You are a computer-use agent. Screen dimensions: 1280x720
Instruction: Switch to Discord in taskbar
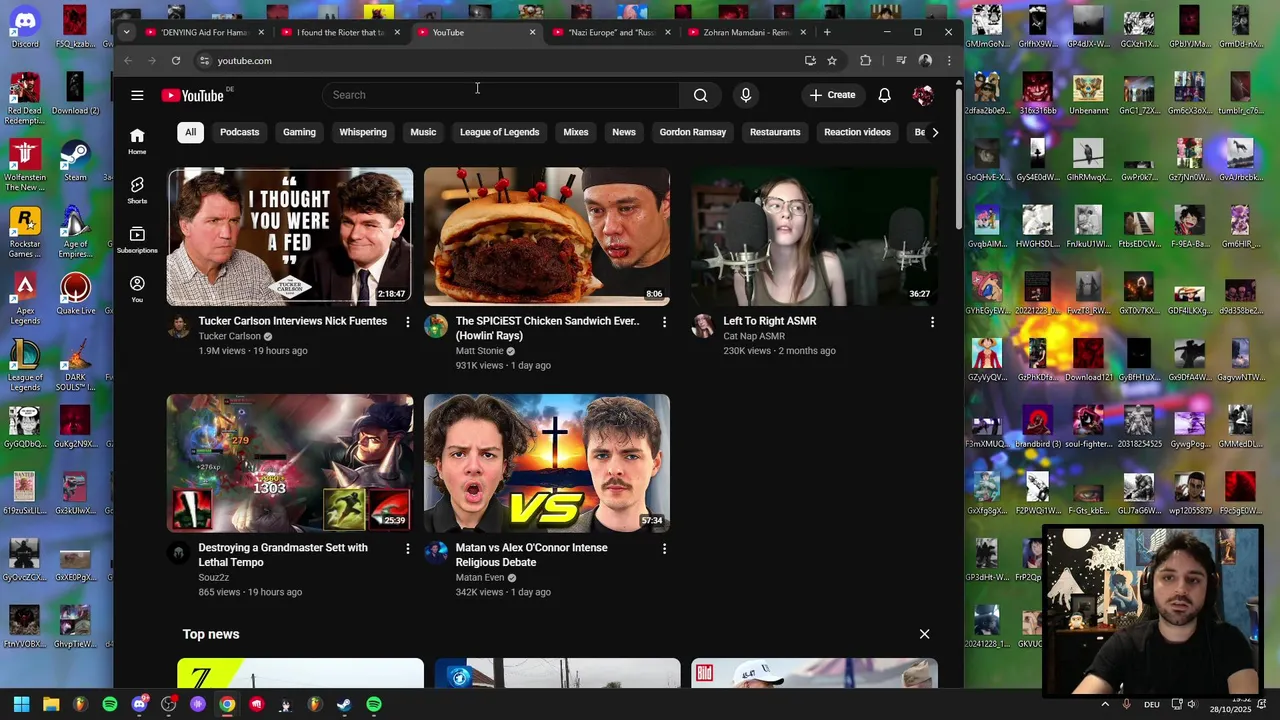139,704
